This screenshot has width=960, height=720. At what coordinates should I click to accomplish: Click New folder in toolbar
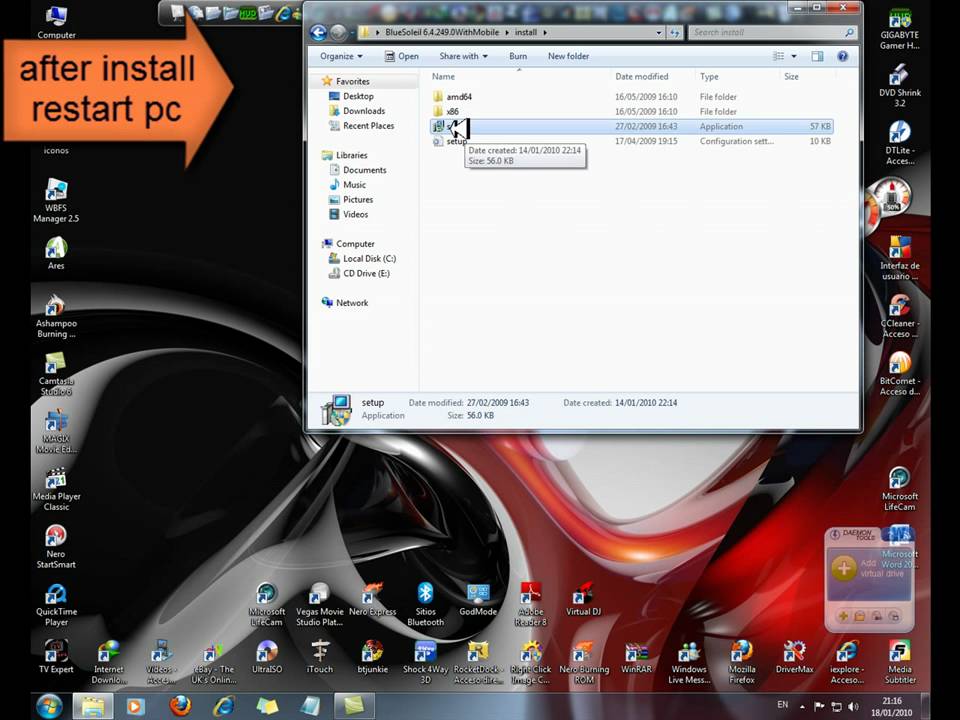(568, 56)
